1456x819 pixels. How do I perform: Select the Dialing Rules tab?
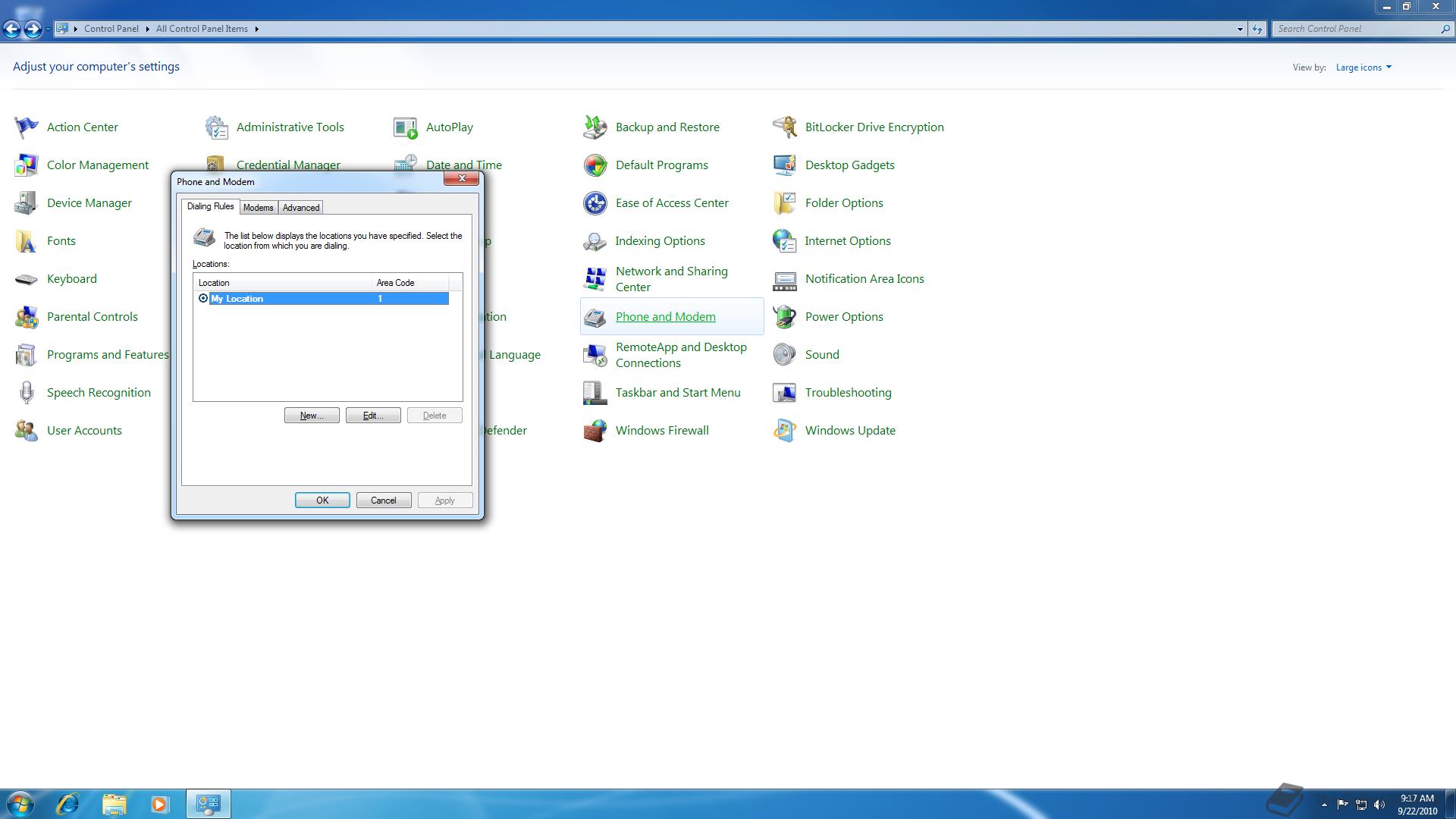click(x=210, y=206)
